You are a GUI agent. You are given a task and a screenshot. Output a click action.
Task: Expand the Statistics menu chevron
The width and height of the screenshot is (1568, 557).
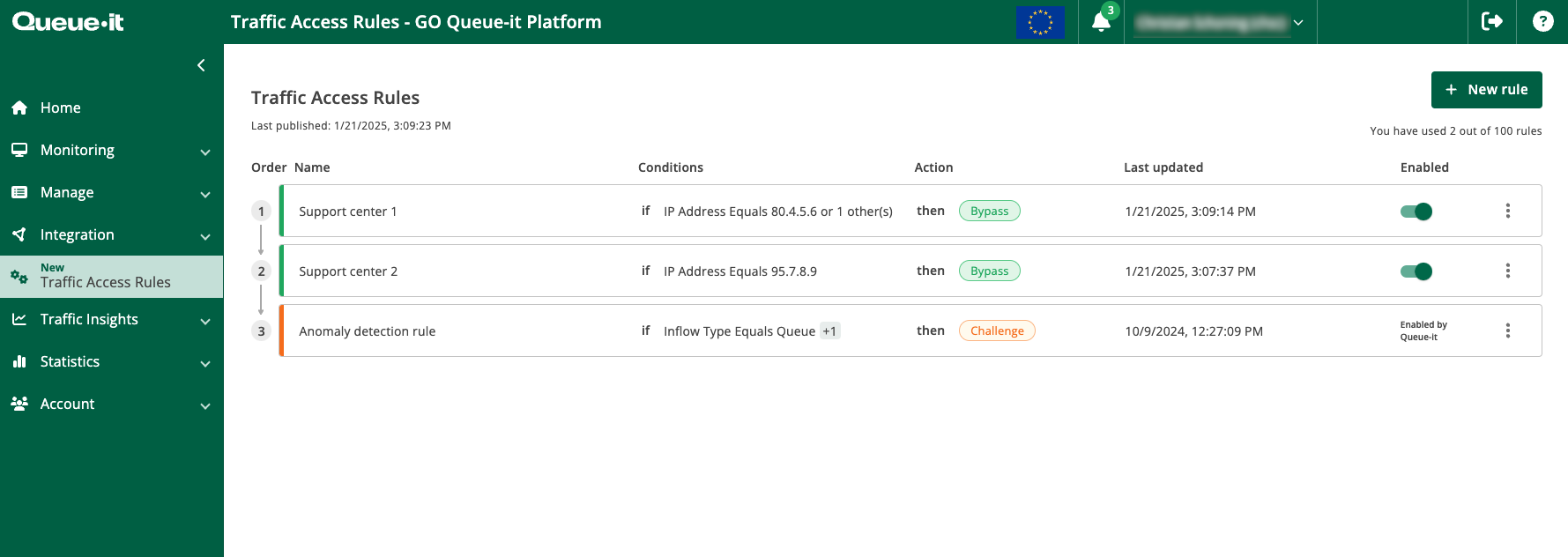pos(205,364)
